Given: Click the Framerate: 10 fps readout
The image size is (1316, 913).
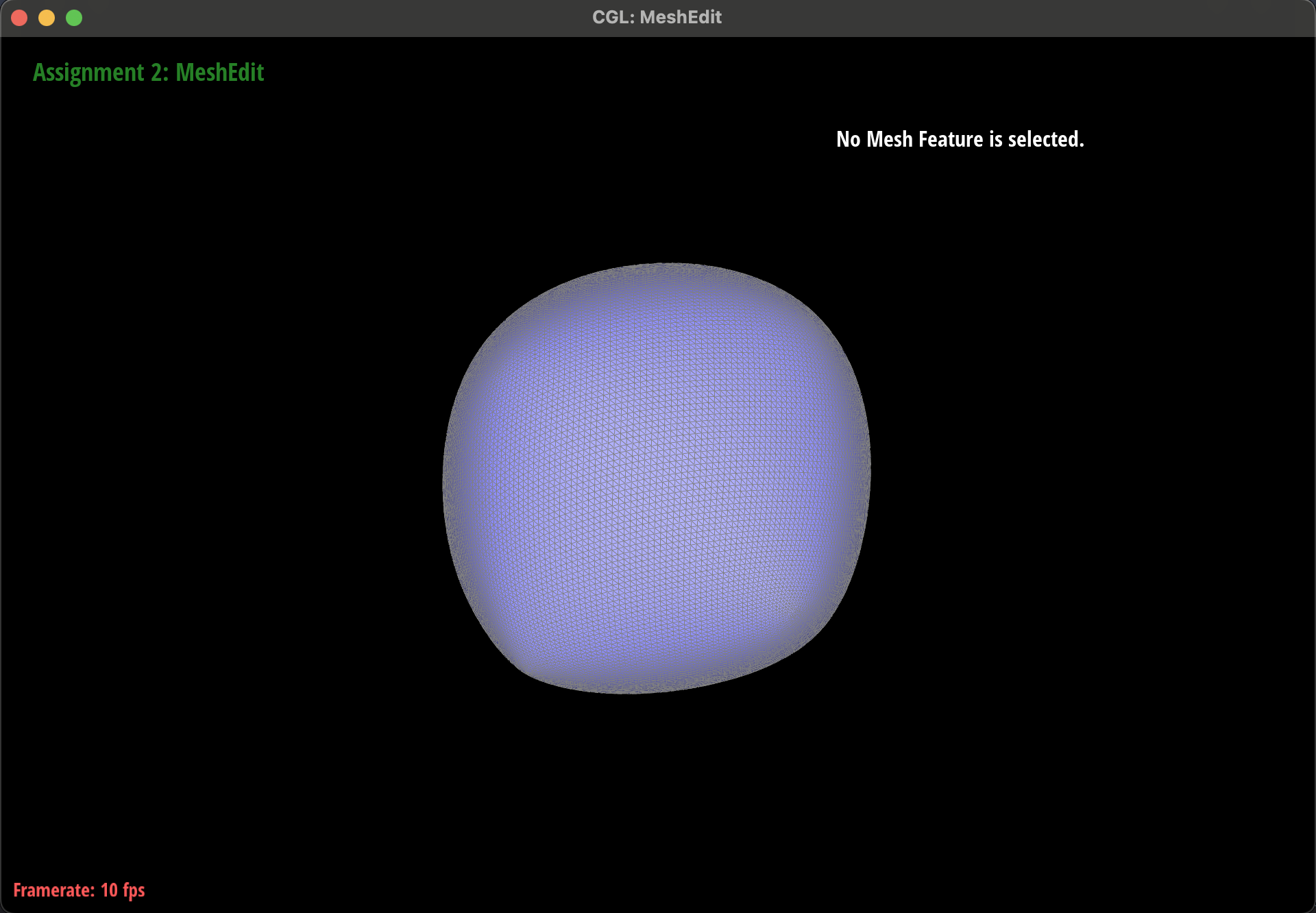Looking at the screenshot, I should click(x=79, y=890).
